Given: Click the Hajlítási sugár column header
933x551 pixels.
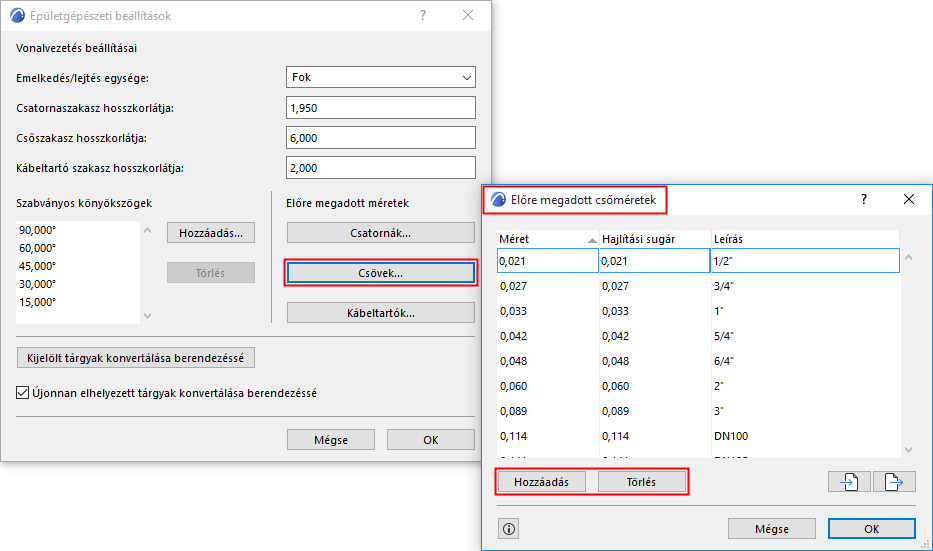Looking at the screenshot, I should (x=655, y=239).
